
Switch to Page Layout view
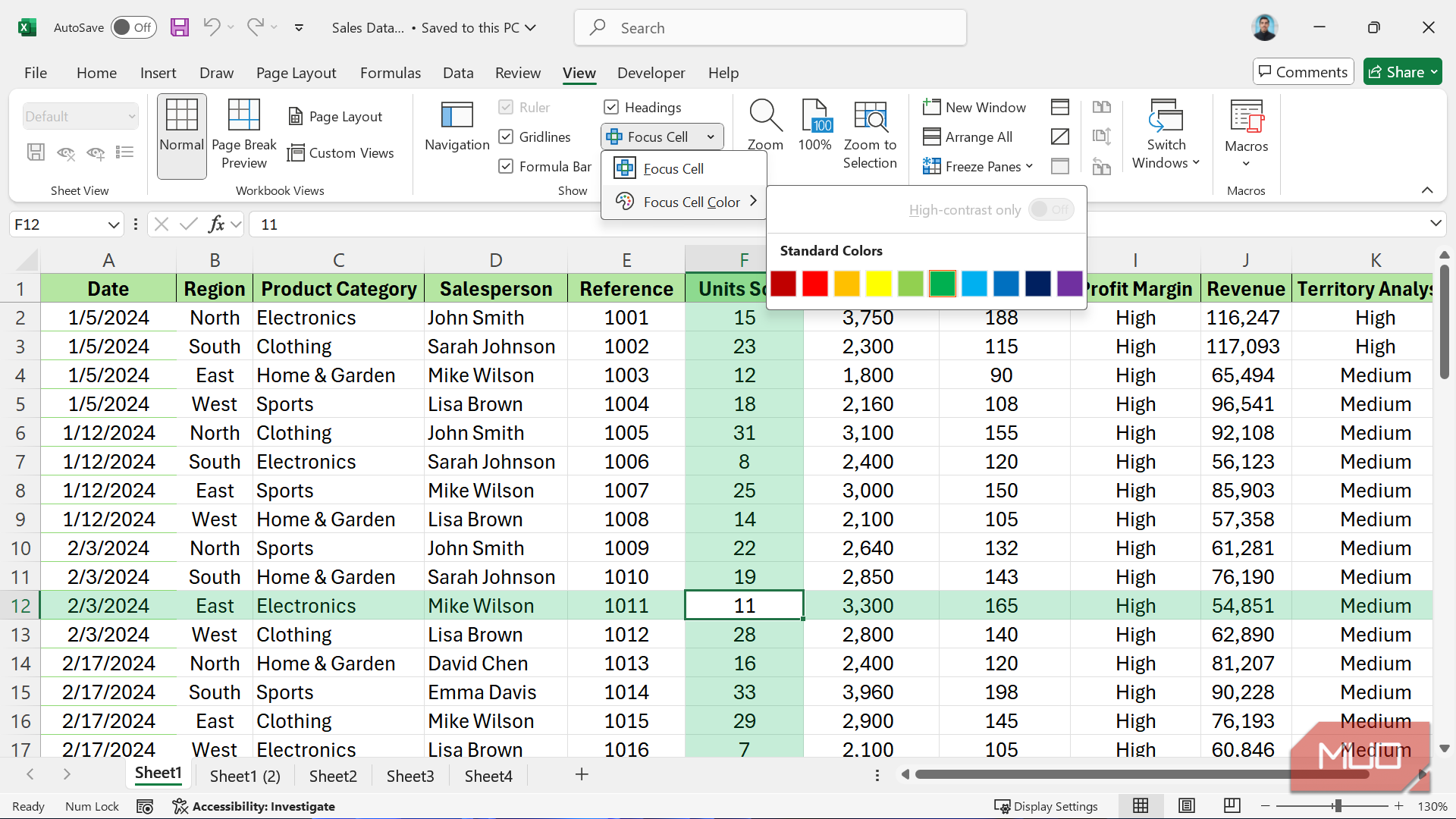pyautogui.click(x=335, y=117)
